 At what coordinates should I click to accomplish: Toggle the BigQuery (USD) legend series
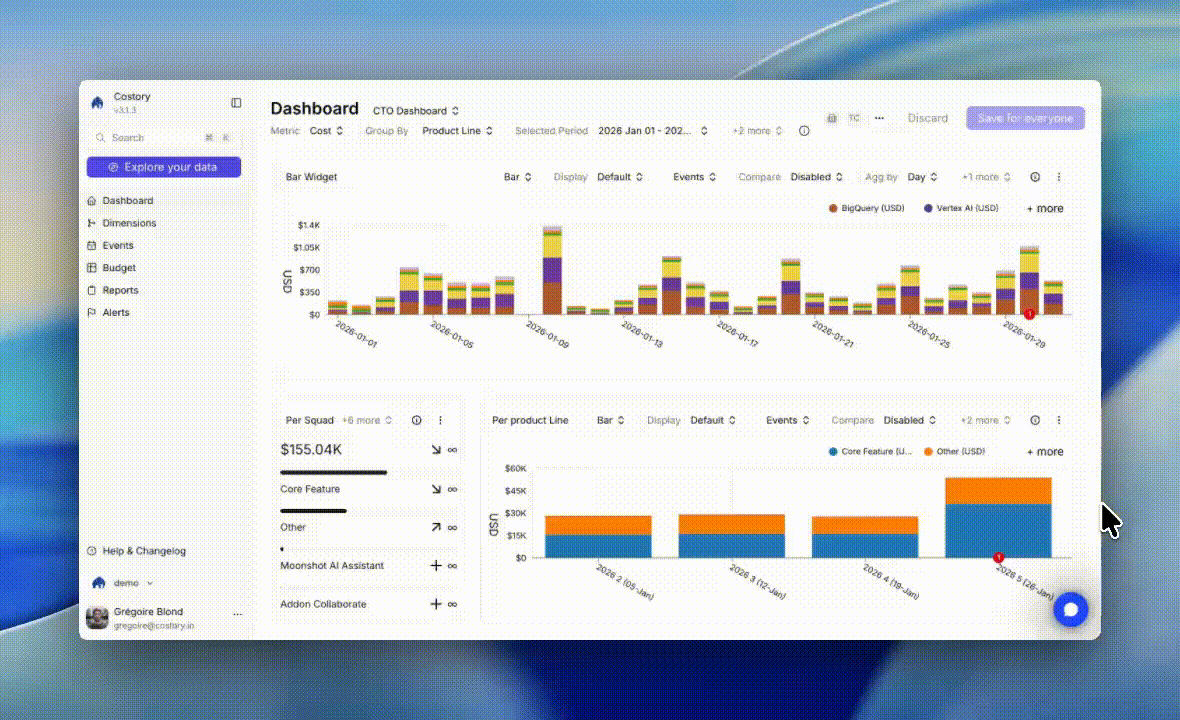(866, 208)
